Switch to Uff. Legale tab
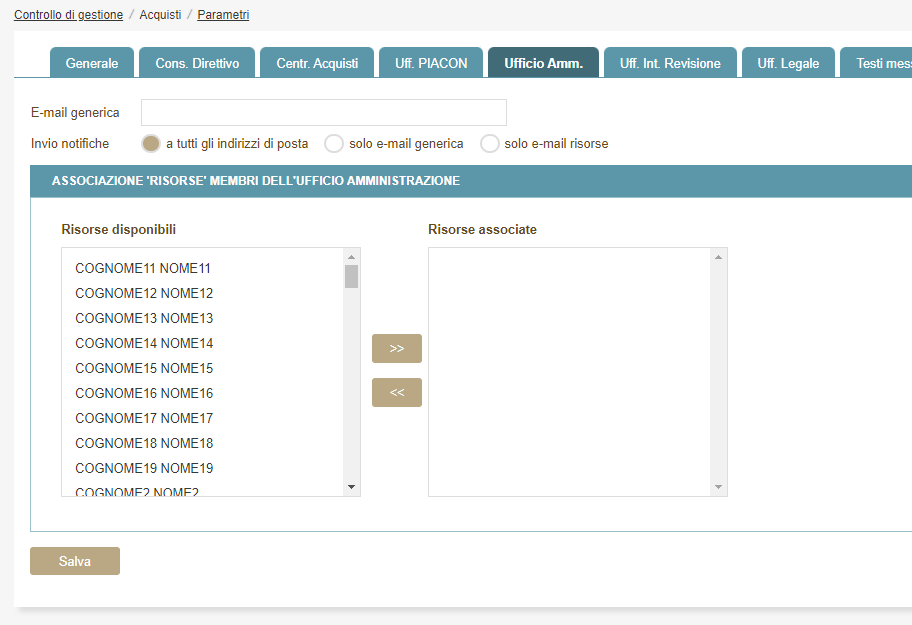 click(x=788, y=63)
